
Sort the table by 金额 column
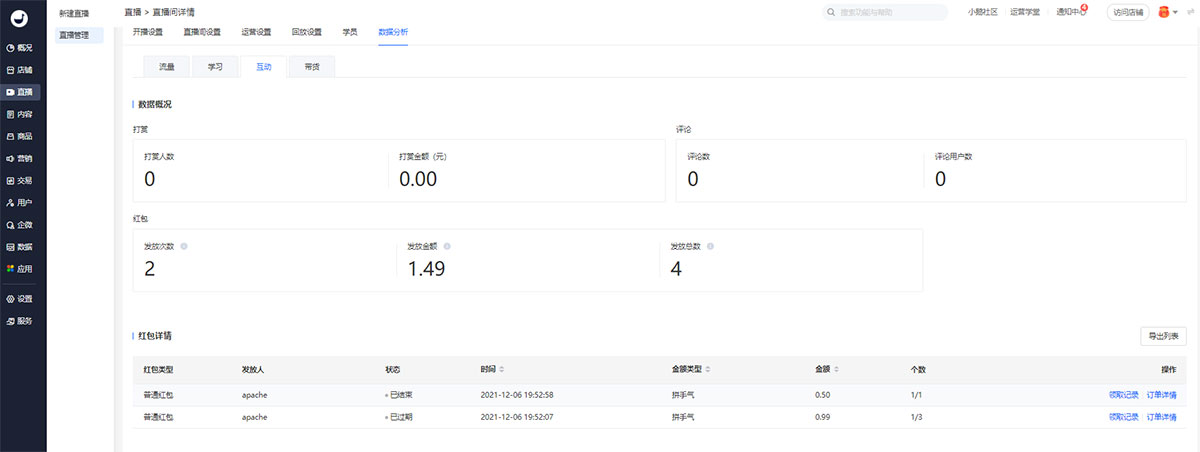coord(836,369)
